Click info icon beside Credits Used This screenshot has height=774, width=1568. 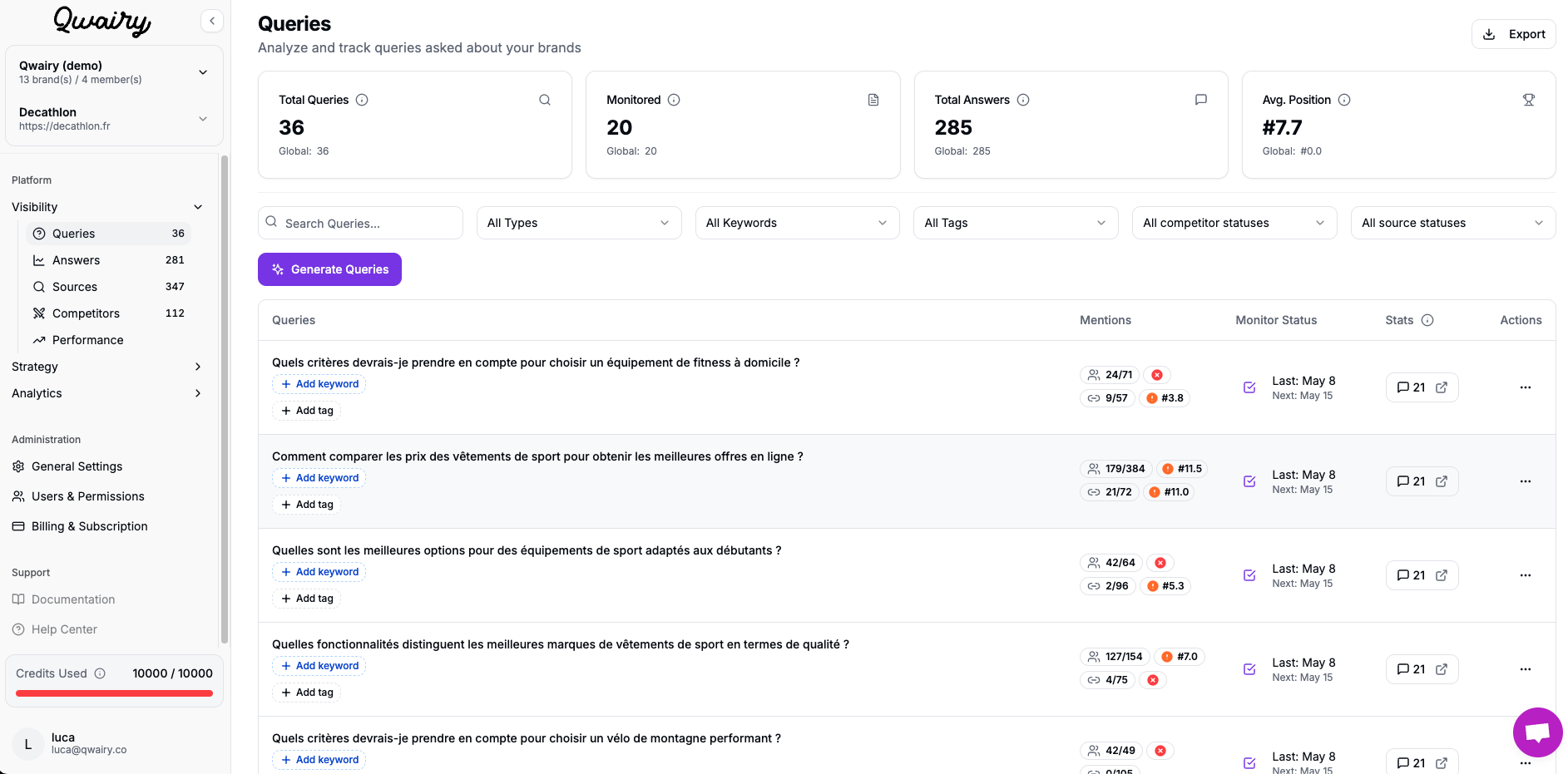pyautogui.click(x=100, y=673)
